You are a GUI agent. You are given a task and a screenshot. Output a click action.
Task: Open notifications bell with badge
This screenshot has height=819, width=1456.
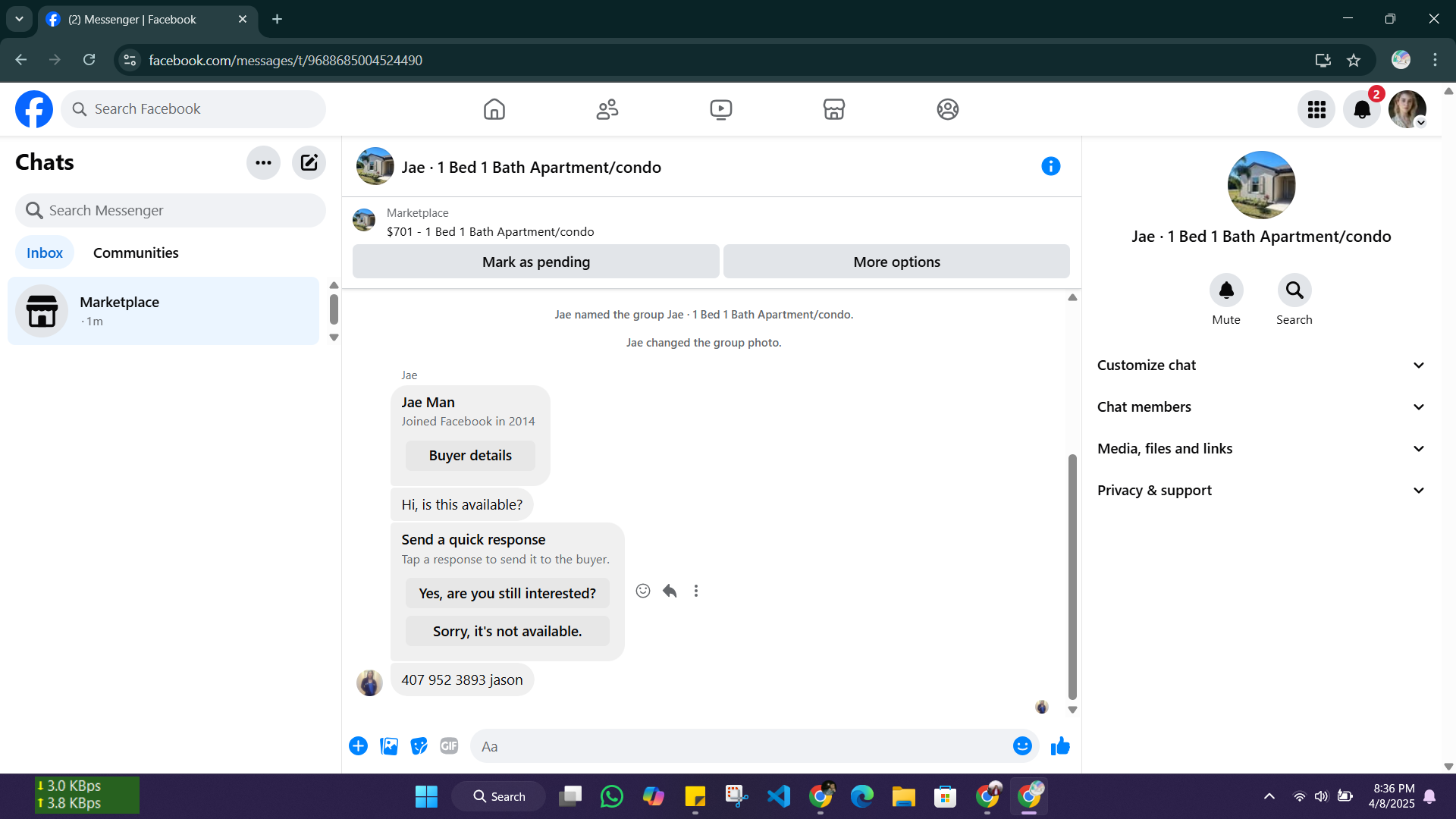[x=1362, y=109]
